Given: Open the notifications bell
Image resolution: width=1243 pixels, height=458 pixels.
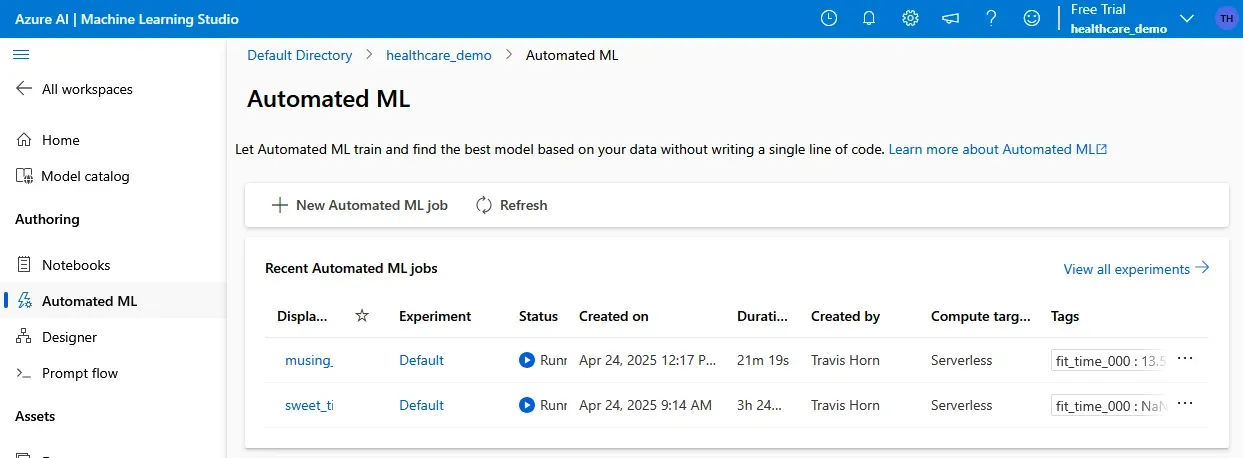Looking at the screenshot, I should 869,18.
